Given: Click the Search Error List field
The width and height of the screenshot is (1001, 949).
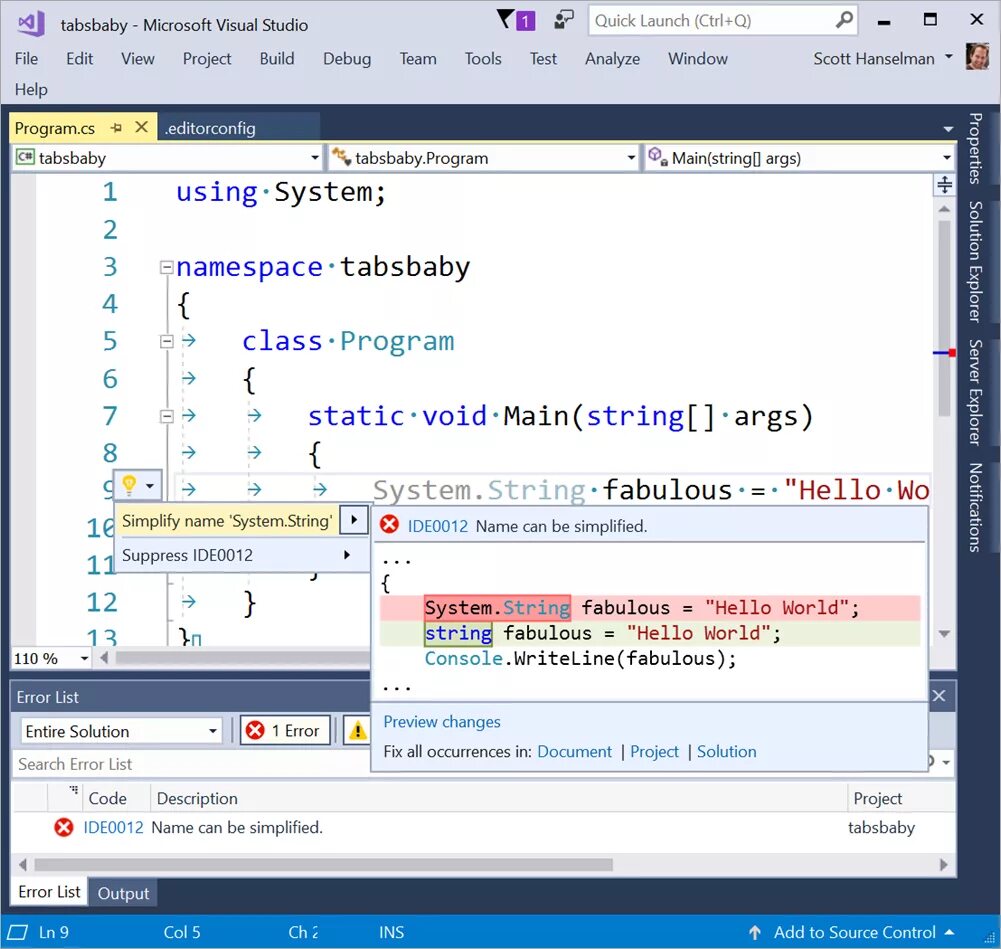Looking at the screenshot, I should pos(191,764).
